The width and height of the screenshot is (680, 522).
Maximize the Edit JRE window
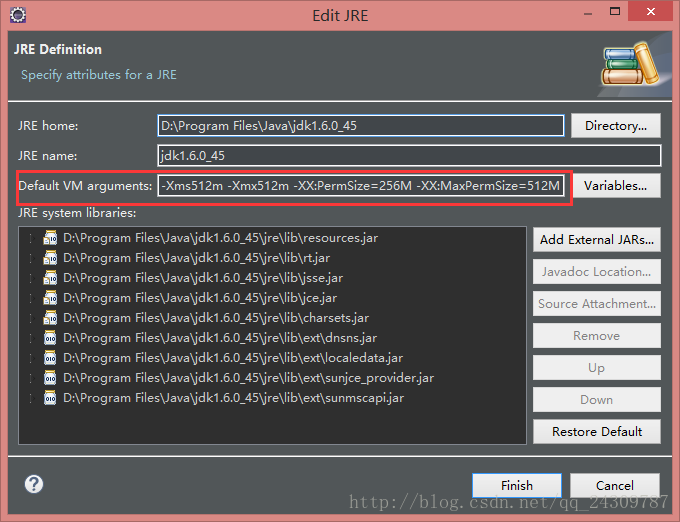[615, 12]
